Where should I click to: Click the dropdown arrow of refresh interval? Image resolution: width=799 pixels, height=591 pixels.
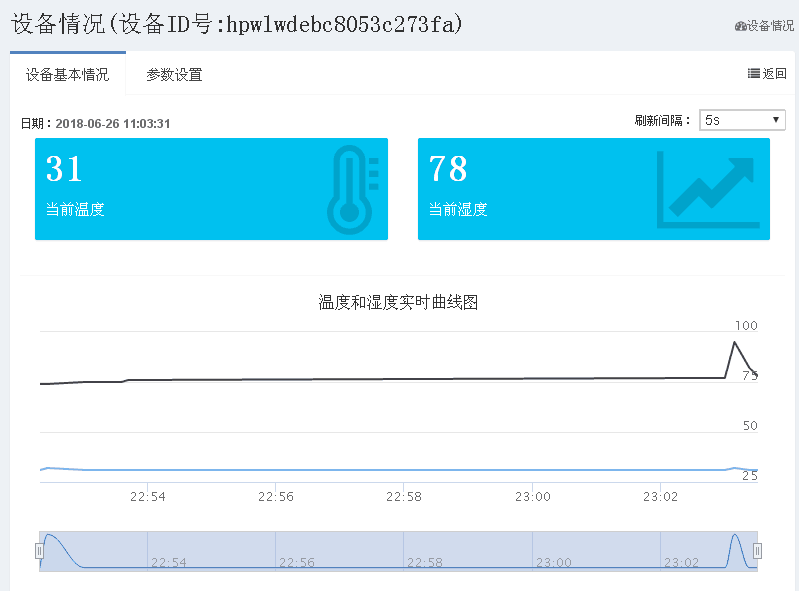(776, 120)
